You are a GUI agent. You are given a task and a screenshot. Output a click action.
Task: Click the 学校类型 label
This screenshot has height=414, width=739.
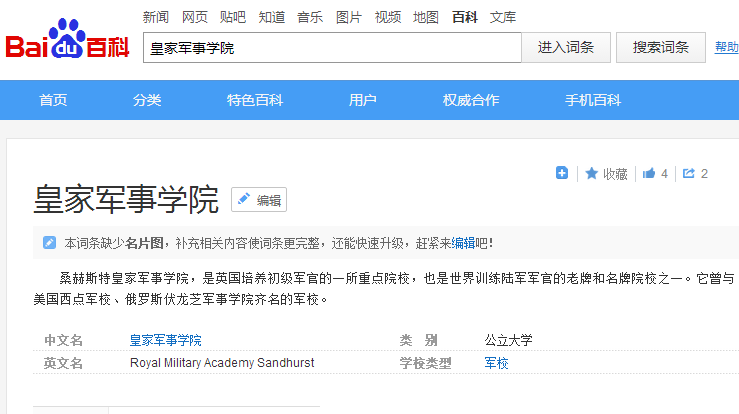pyautogui.click(x=425, y=363)
